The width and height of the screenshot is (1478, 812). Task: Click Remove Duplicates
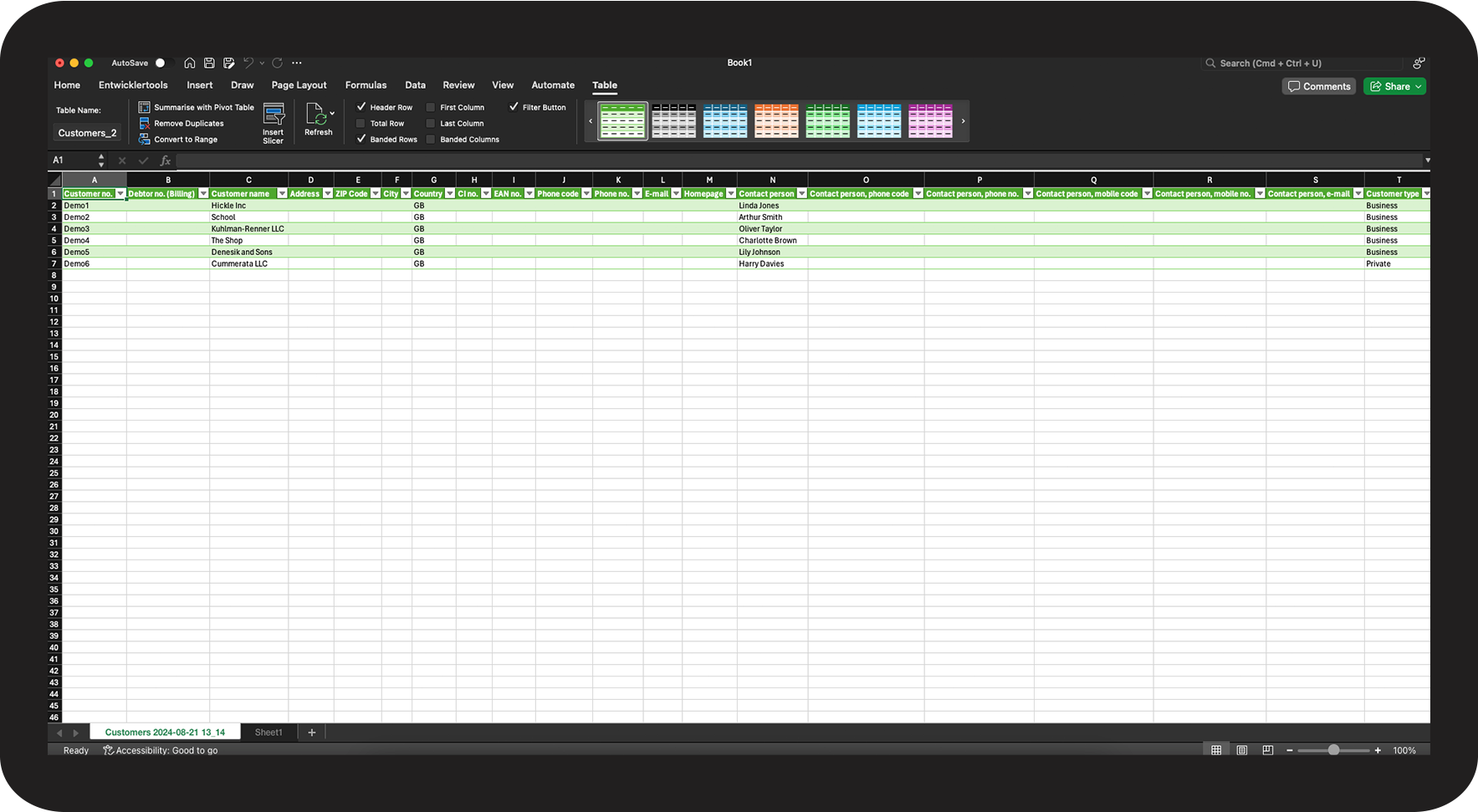pyautogui.click(x=181, y=123)
